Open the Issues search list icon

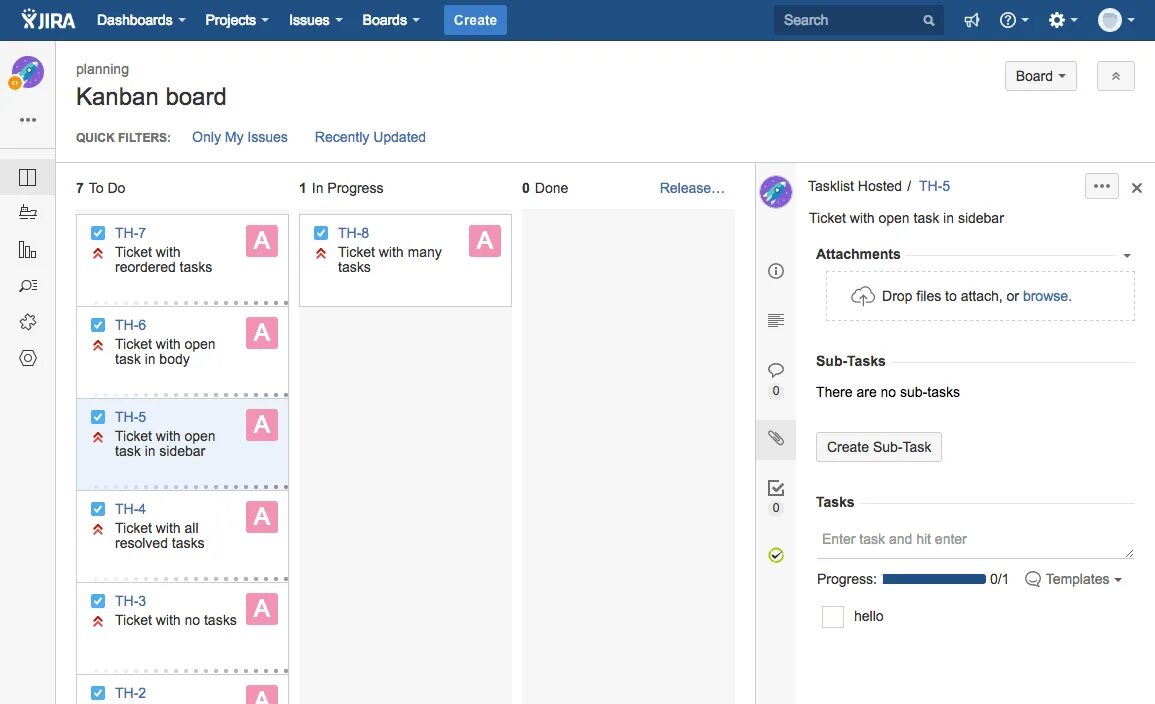tap(28, 286)
